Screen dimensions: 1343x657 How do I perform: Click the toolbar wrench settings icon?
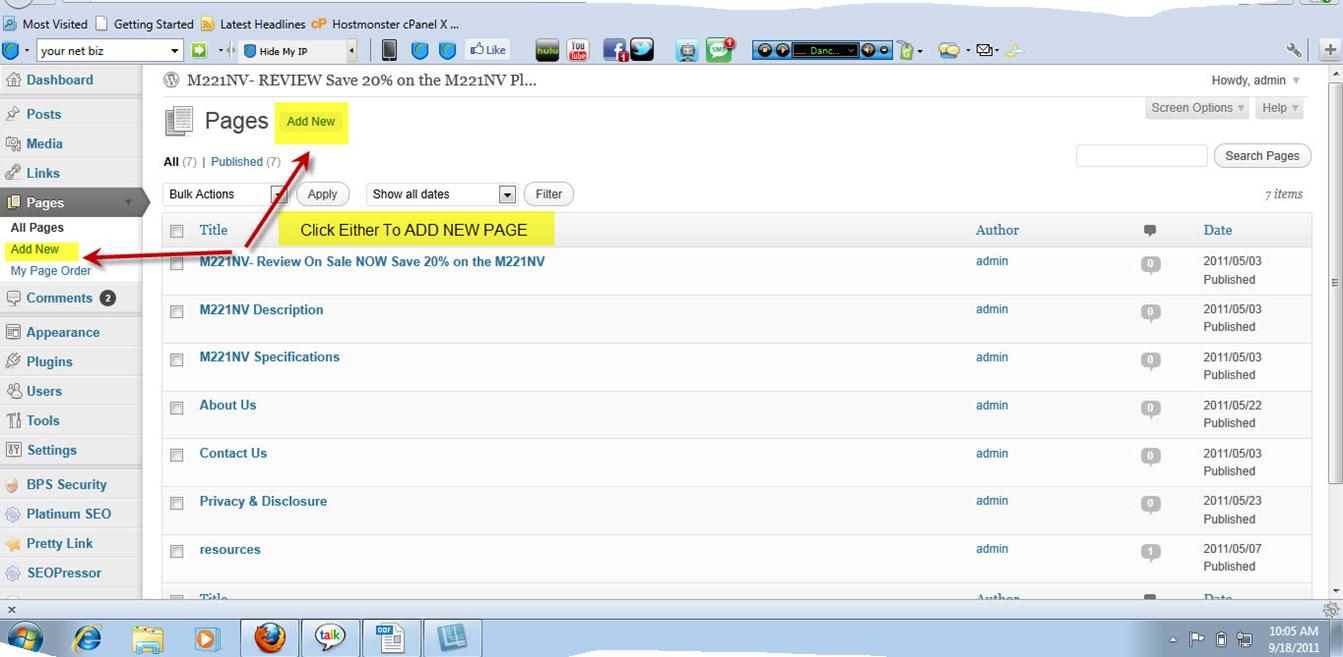click(1294, 50)
